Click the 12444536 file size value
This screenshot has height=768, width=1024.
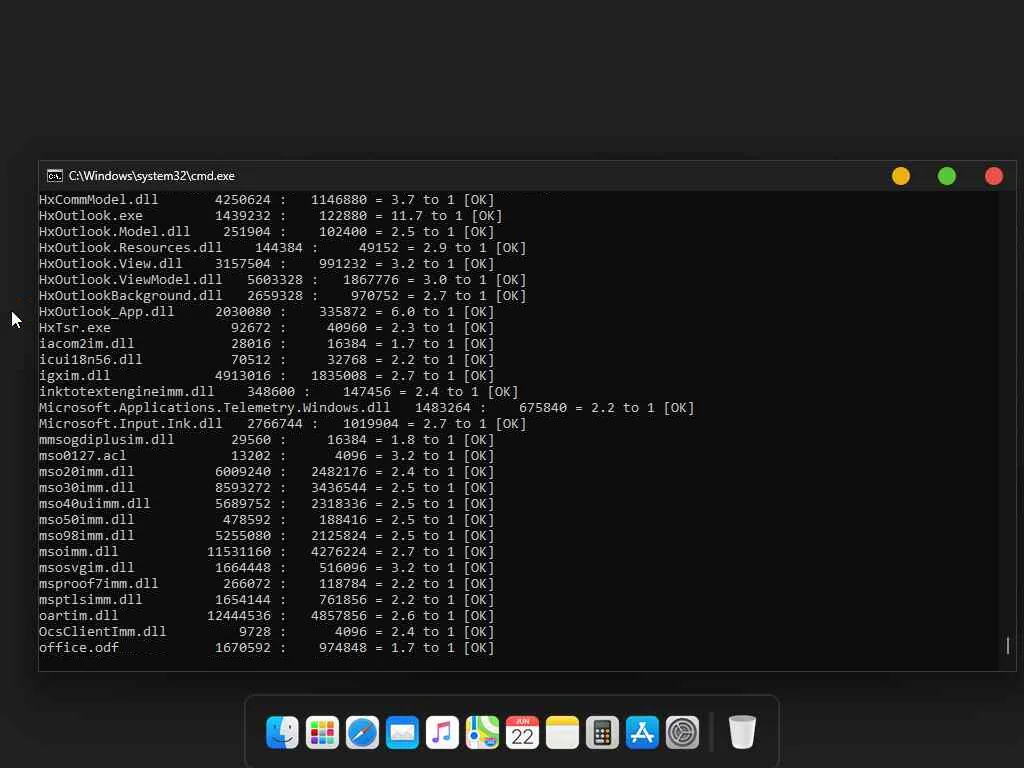[x=239, y=616]
